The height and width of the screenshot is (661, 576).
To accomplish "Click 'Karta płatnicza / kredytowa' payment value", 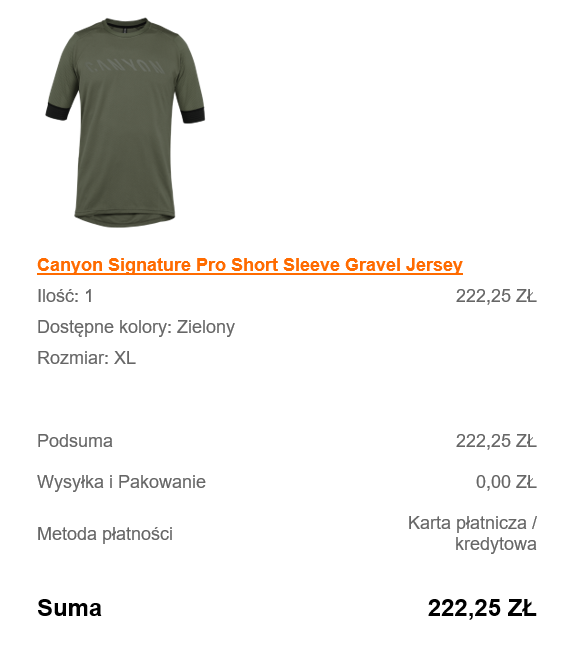I will pyautogui.click(x=472, y=533).
